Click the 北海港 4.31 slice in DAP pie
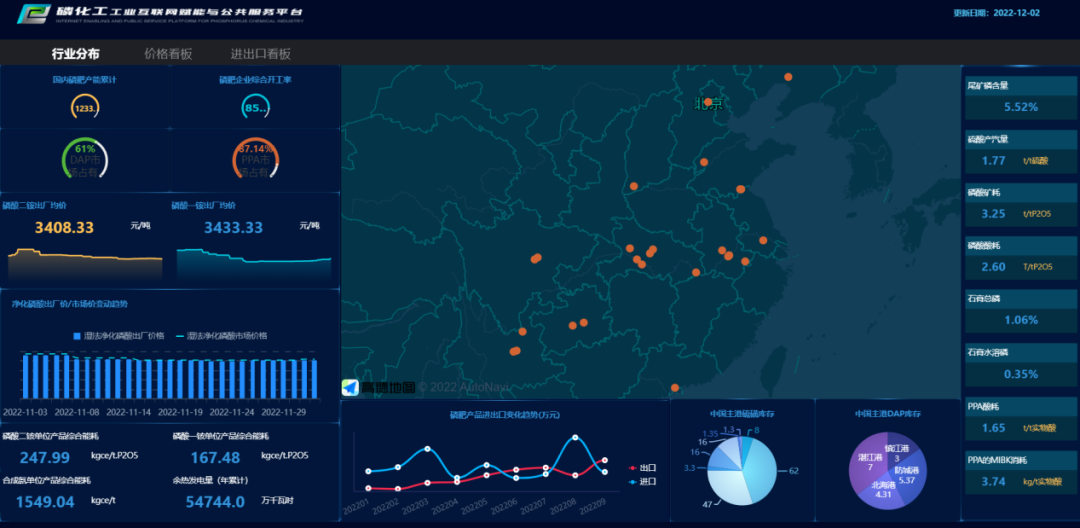Screen dimensions: 1080x528 (883, 492)
